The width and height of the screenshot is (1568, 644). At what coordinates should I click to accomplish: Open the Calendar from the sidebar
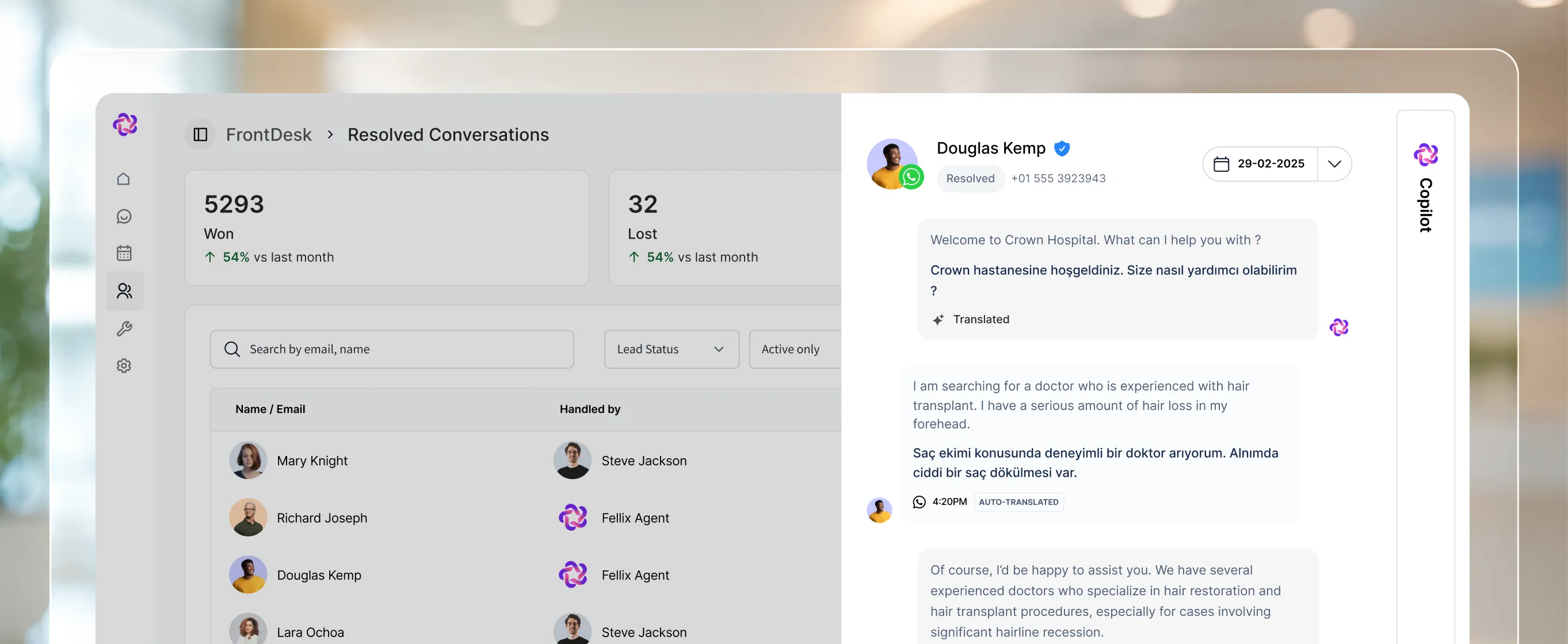coord(124,253)
